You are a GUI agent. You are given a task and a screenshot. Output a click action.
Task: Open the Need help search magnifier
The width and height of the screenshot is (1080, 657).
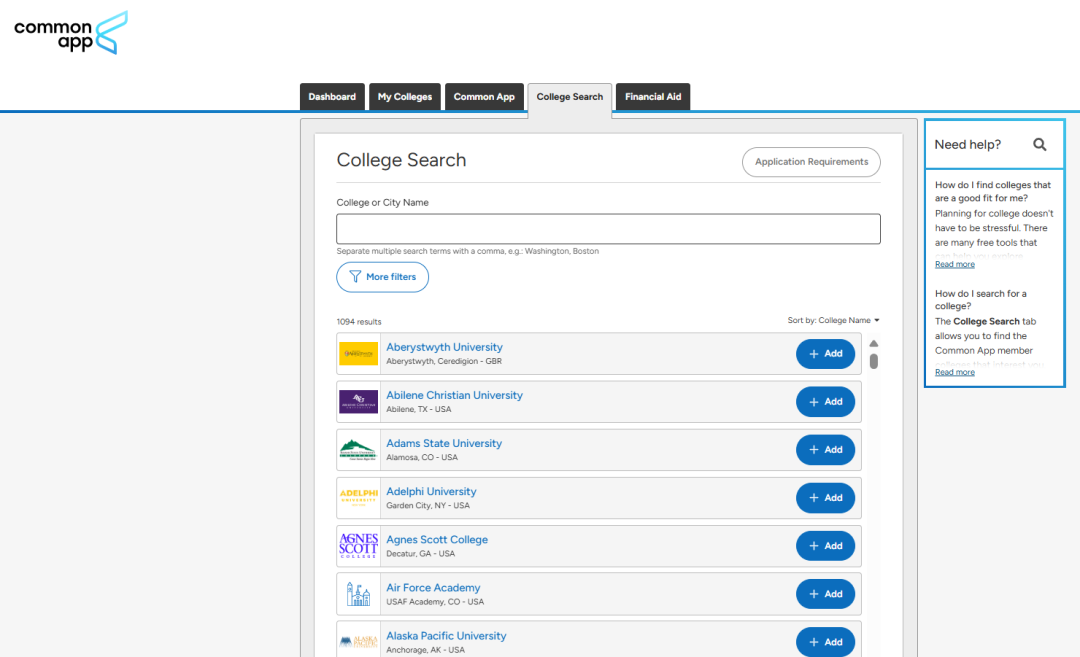pyautogui.click(x=1039, y=145)
